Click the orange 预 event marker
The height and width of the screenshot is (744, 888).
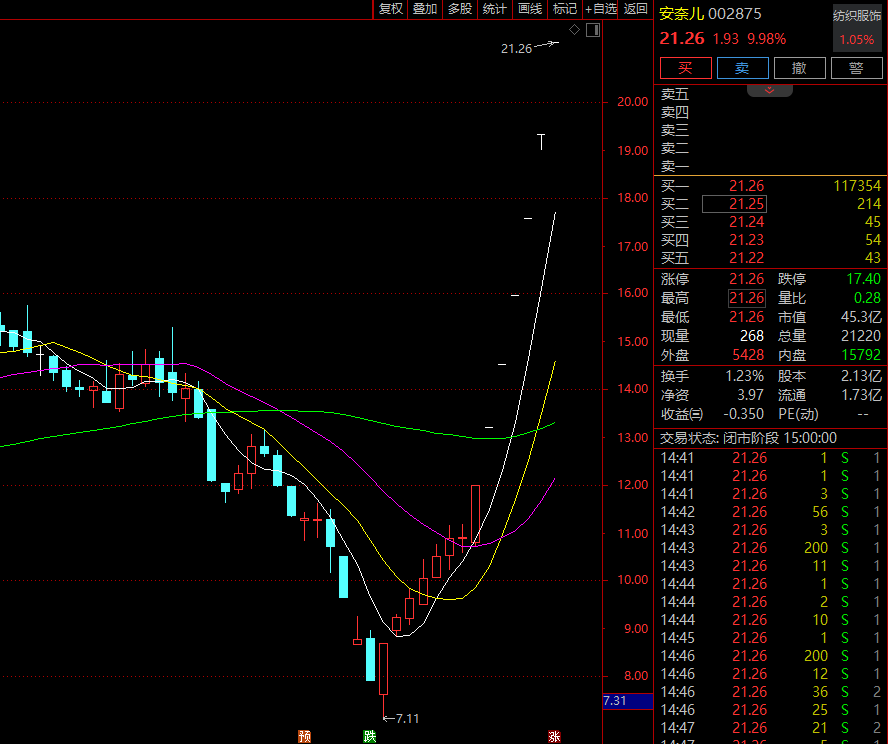pos(304,736)
